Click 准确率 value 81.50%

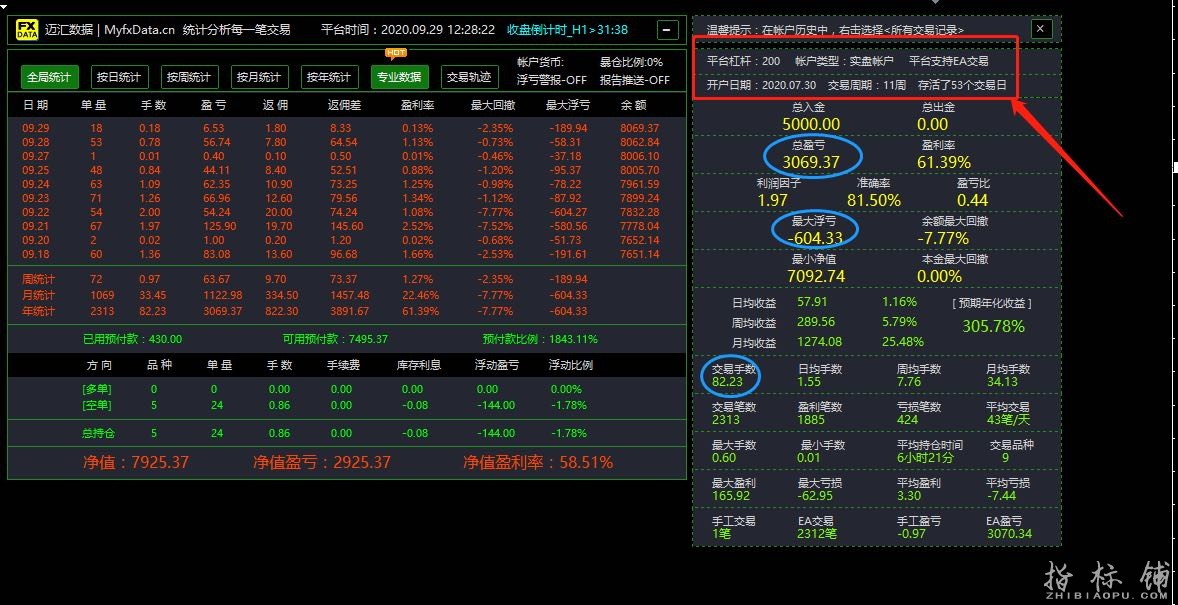click(874, 201)
